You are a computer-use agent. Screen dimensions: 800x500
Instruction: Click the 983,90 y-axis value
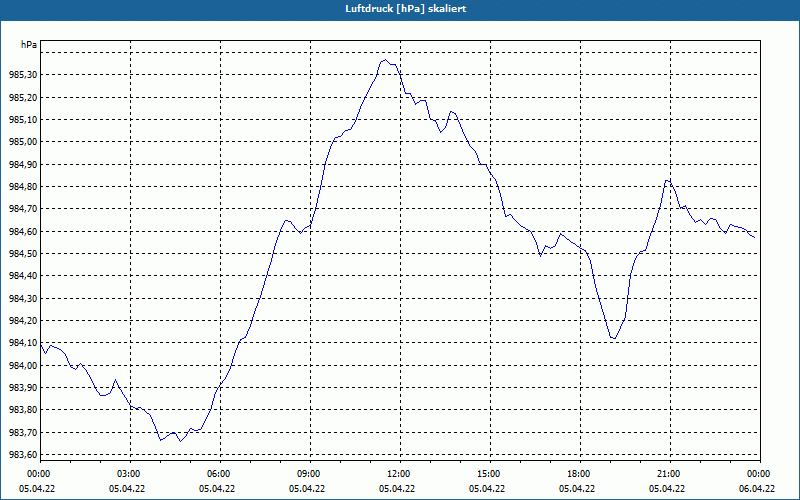click(x=23, y=388)
